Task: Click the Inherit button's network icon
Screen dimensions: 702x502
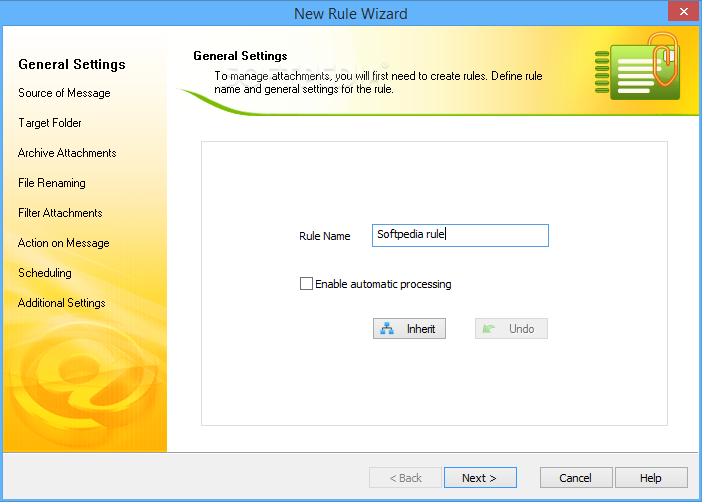Action: [x=387, y=329]
